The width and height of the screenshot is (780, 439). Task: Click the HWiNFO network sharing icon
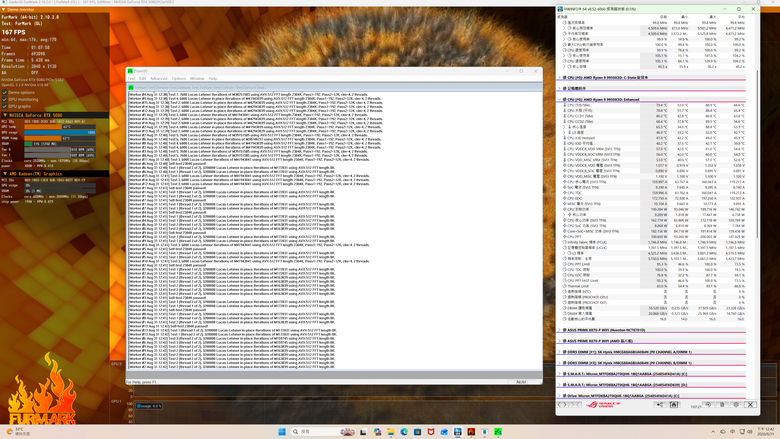click(x=660, y=405)
